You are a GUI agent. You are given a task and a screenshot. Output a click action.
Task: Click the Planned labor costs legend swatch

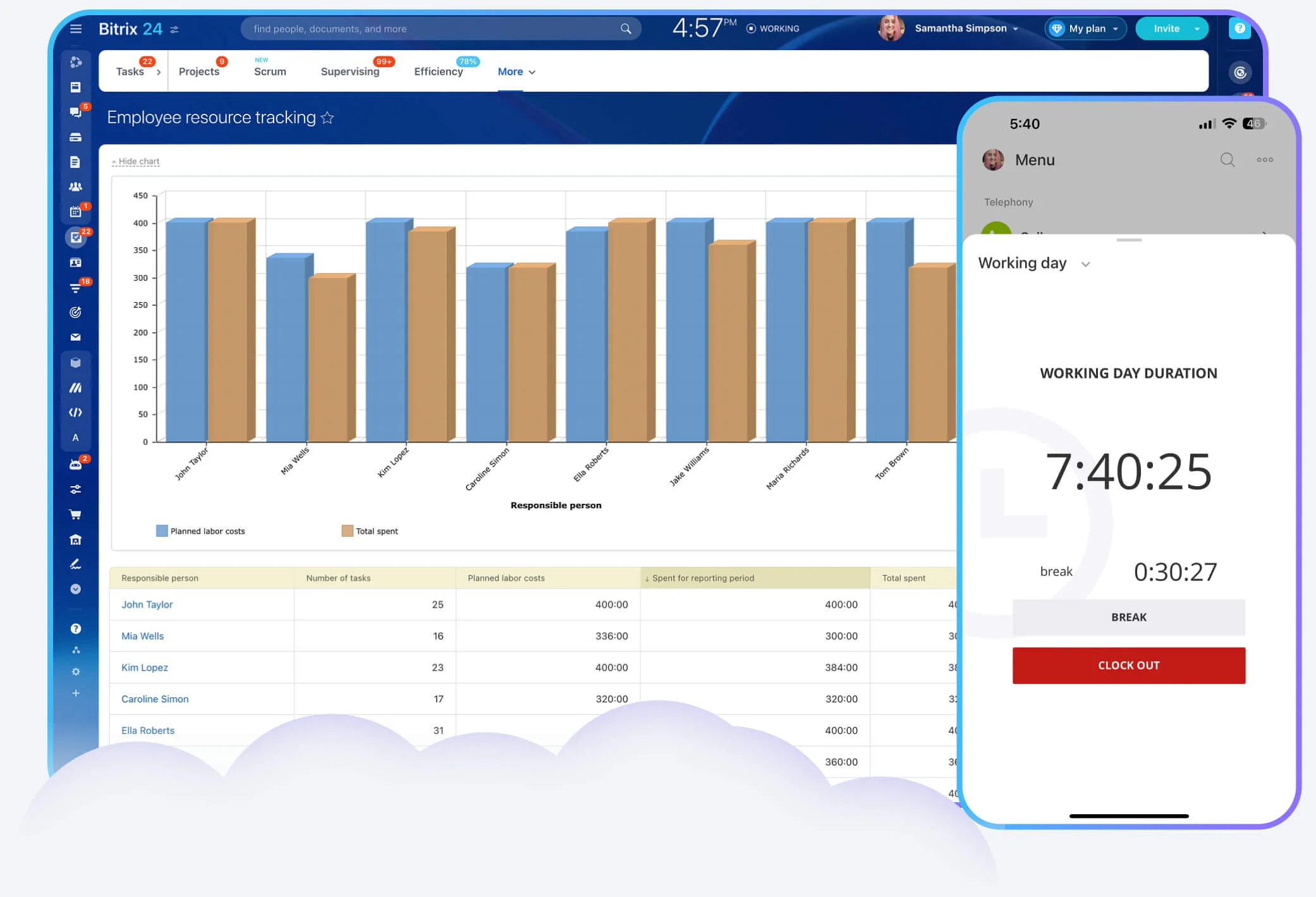coord(162,531)
